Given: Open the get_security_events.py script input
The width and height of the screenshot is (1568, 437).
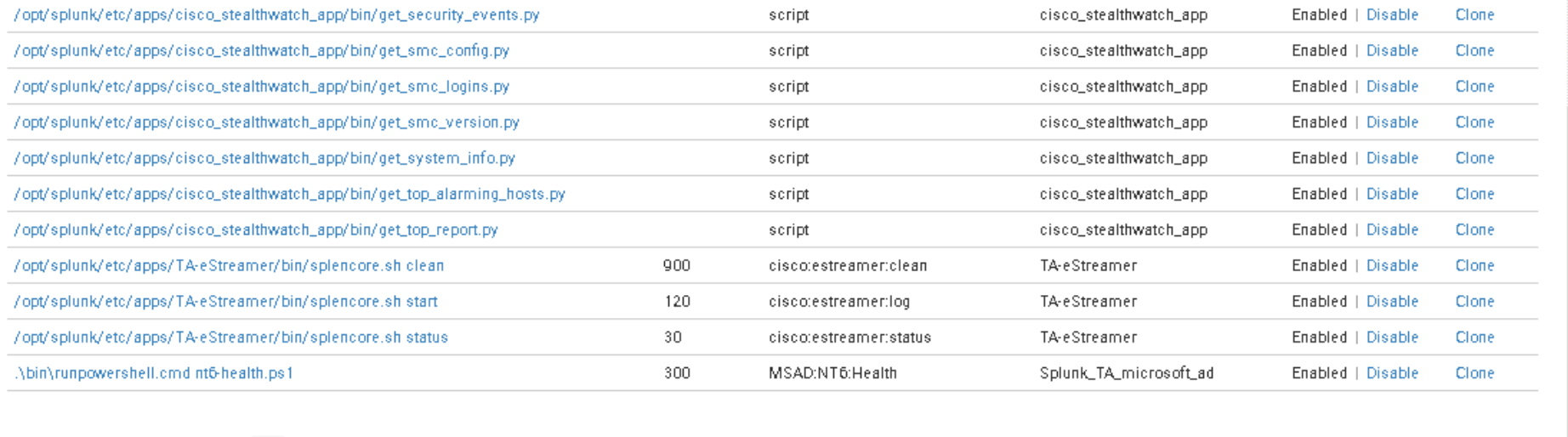Looking at the screenshot, I should (x=276, y=15).
